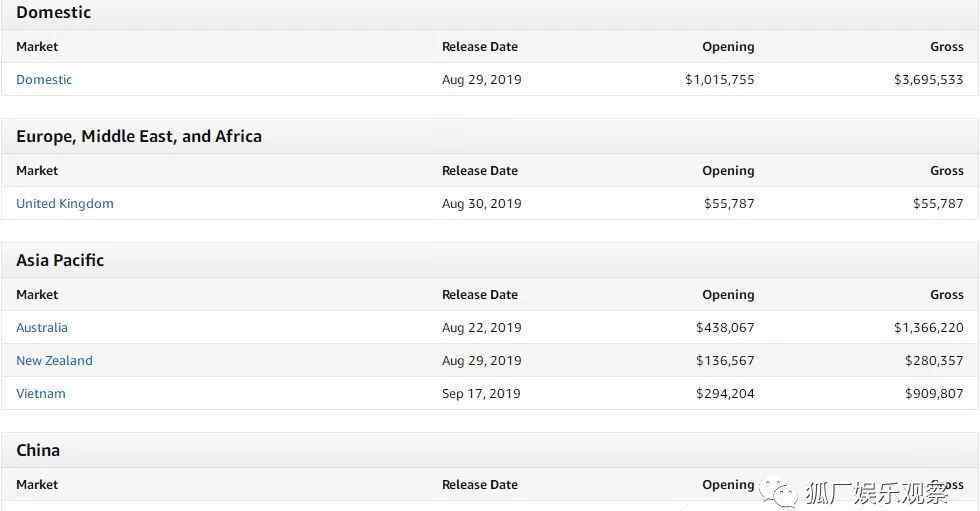Open the Vietnam market link

tap(41, 394)
